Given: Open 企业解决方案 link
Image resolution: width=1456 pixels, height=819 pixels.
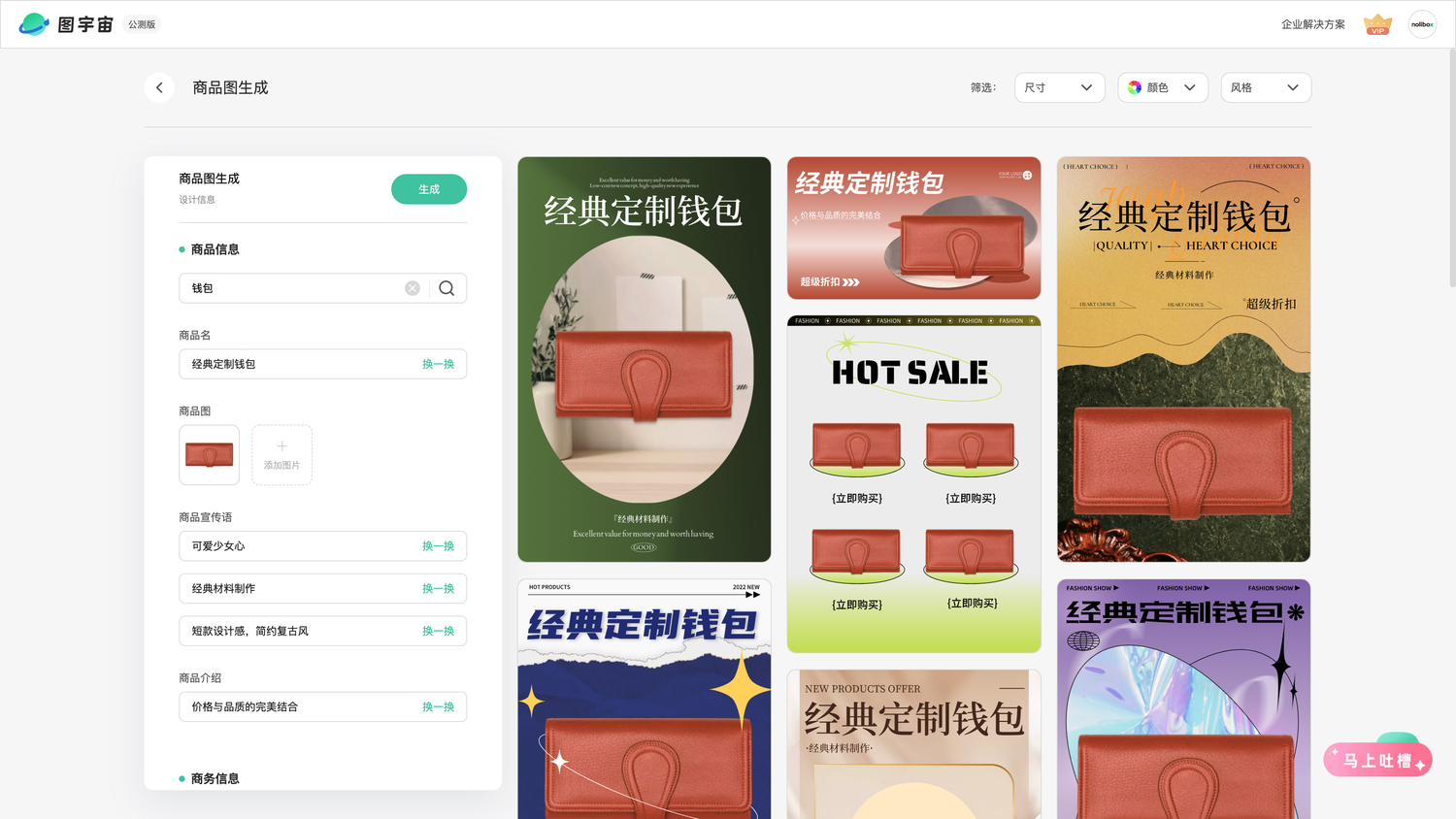Looking at the screenshot, I should (1313, 24).
